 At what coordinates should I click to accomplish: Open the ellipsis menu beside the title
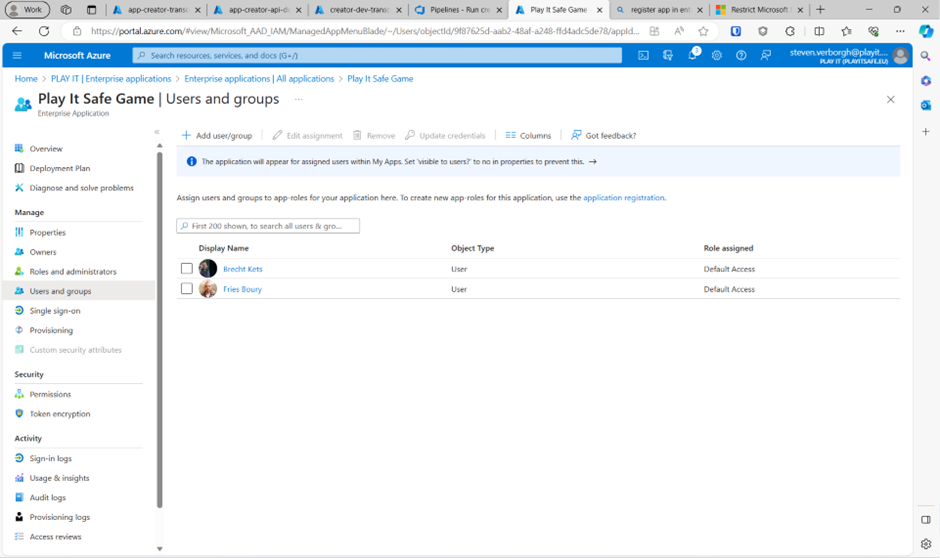click(x=298, y=100)
